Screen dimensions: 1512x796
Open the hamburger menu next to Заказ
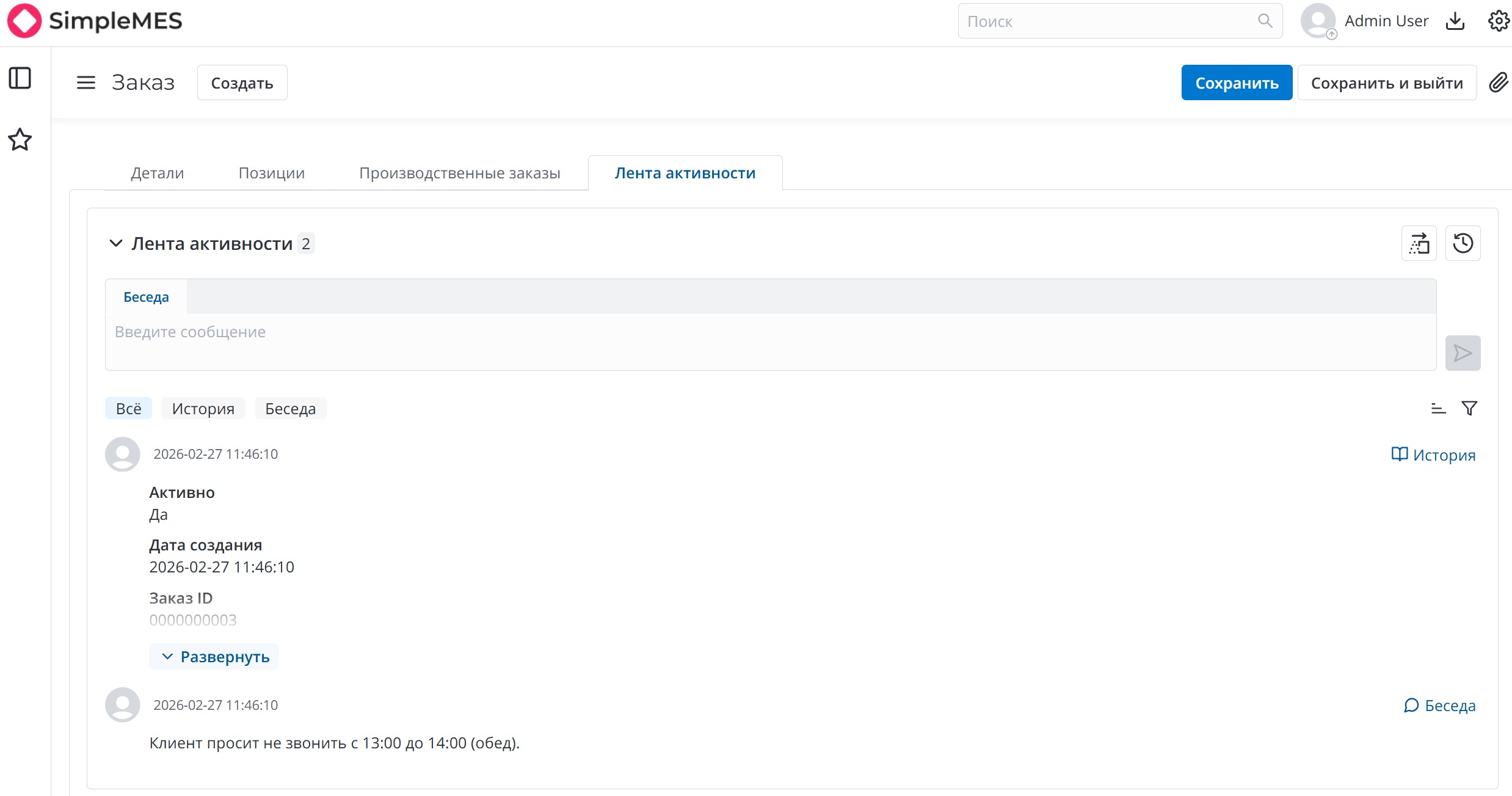(x=86, y=82)
